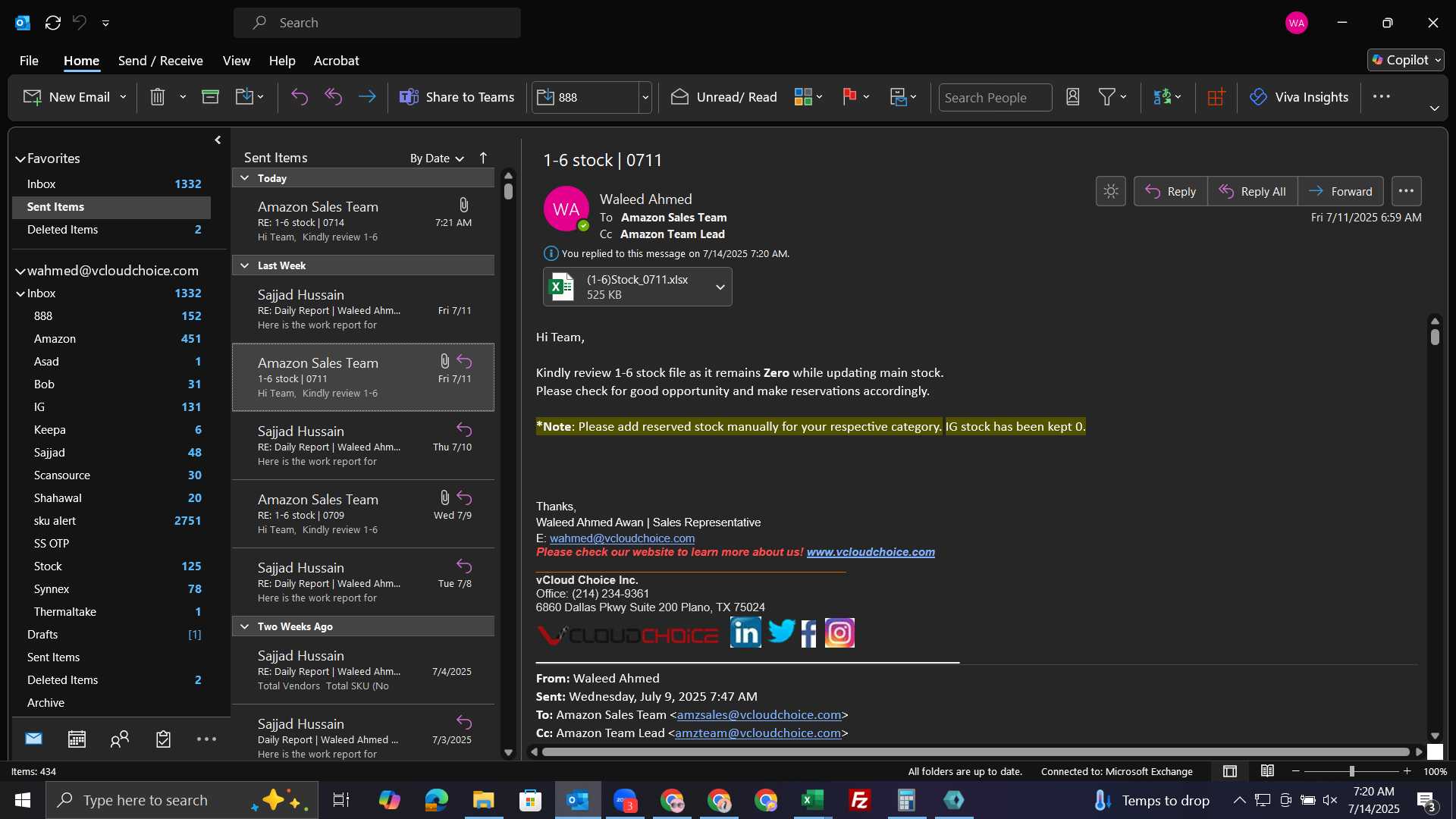Viewport: 1456px width, 819px height.
Task: Switch to Normal view in status bar
Action: tap(1230, 771)
